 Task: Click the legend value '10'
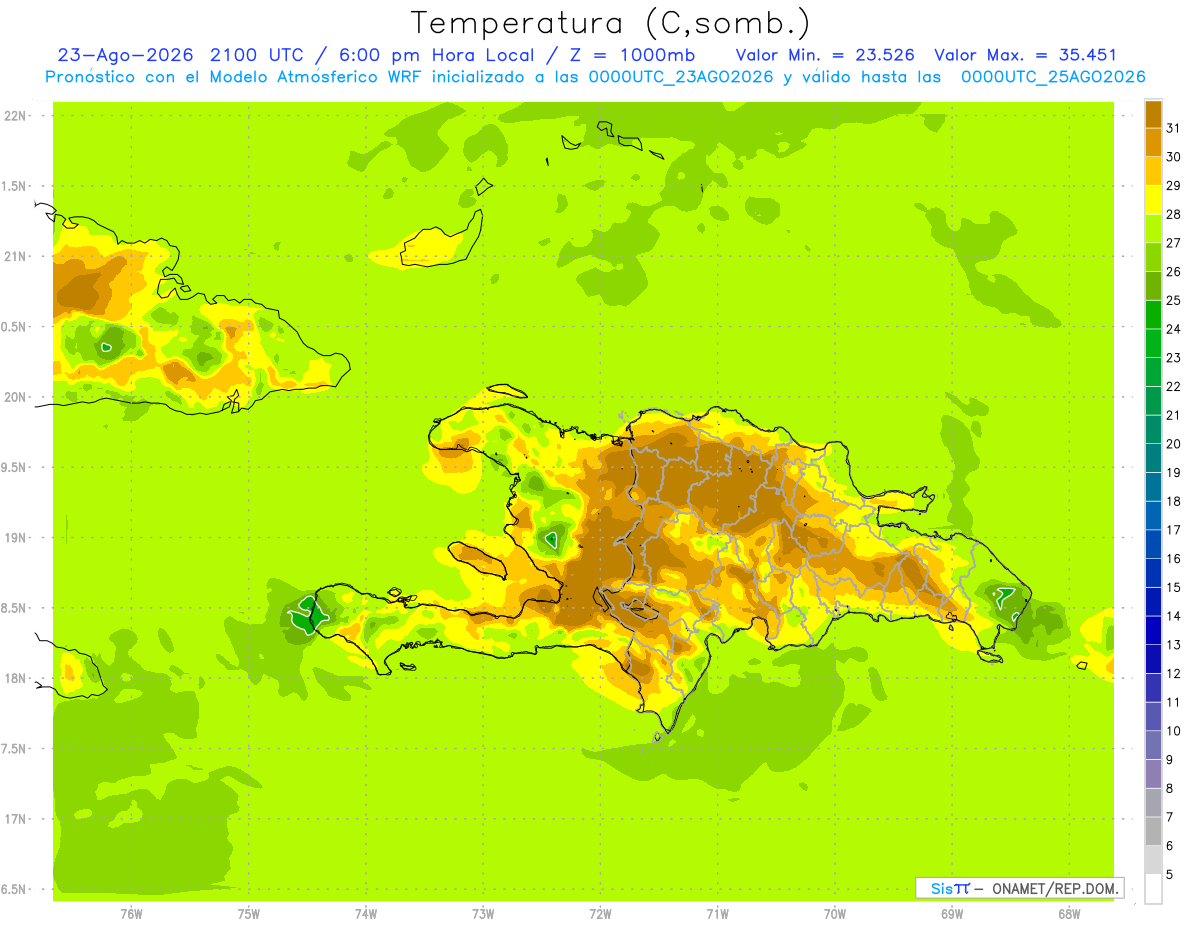pyautogui.click(x=1173, y=731)
